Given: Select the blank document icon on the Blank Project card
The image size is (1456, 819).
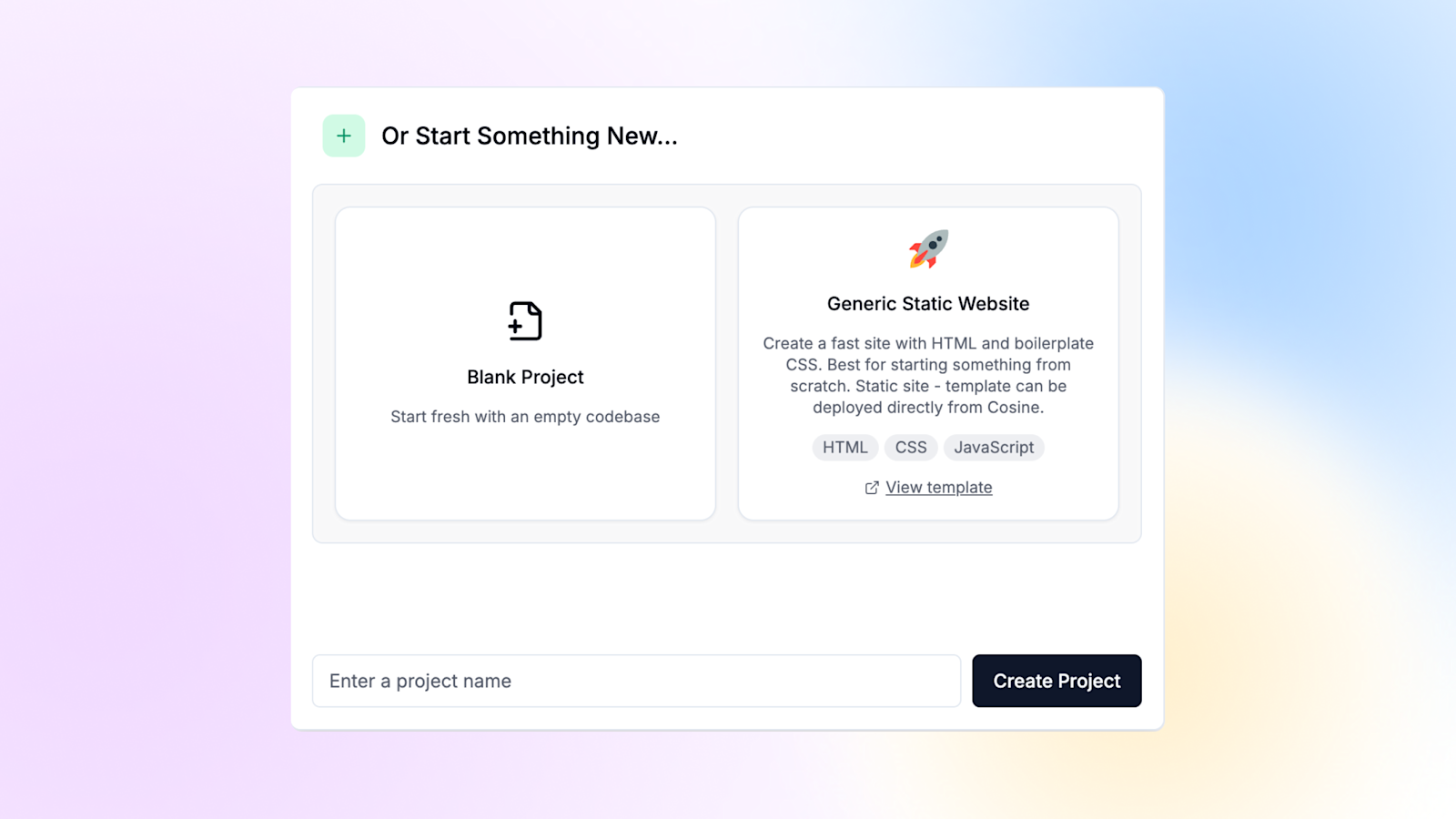Looking at the screenshot, I should coord(525,320).
